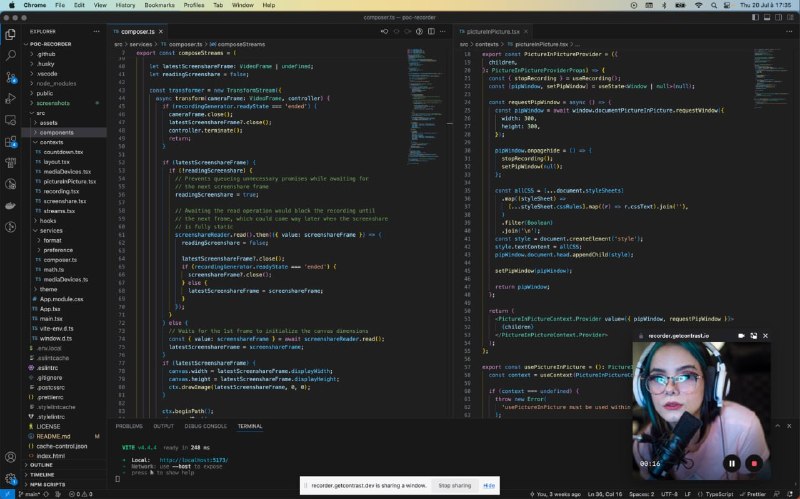
Task: Click the camera icon in the recorder popup
Action: (741, 336)
